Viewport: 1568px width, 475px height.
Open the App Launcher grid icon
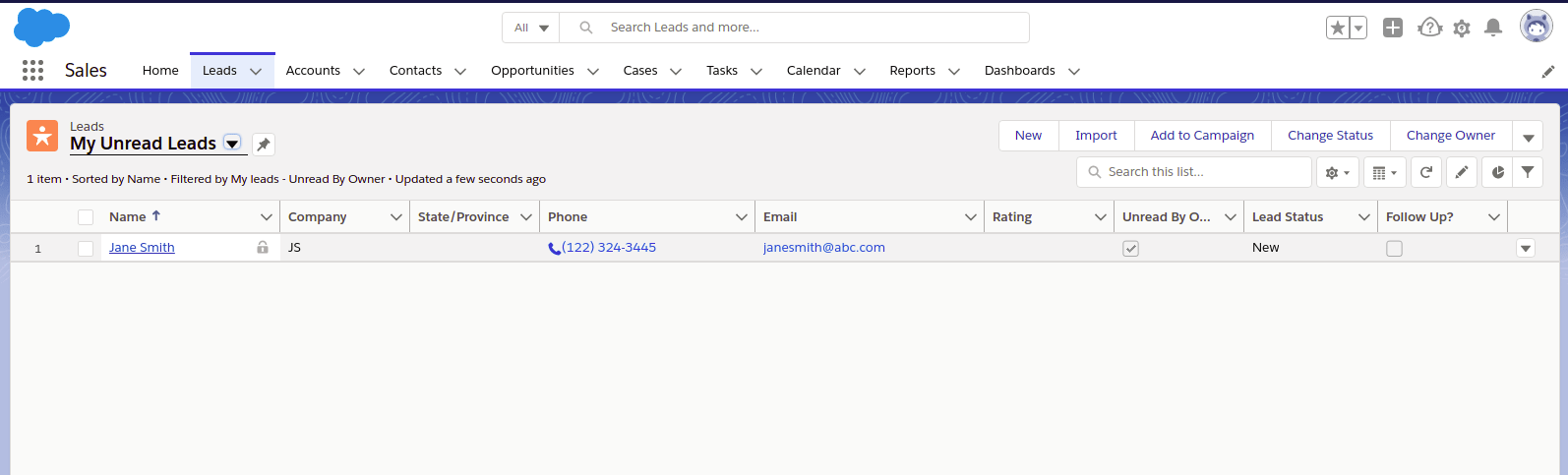click(x=32, y=70)
